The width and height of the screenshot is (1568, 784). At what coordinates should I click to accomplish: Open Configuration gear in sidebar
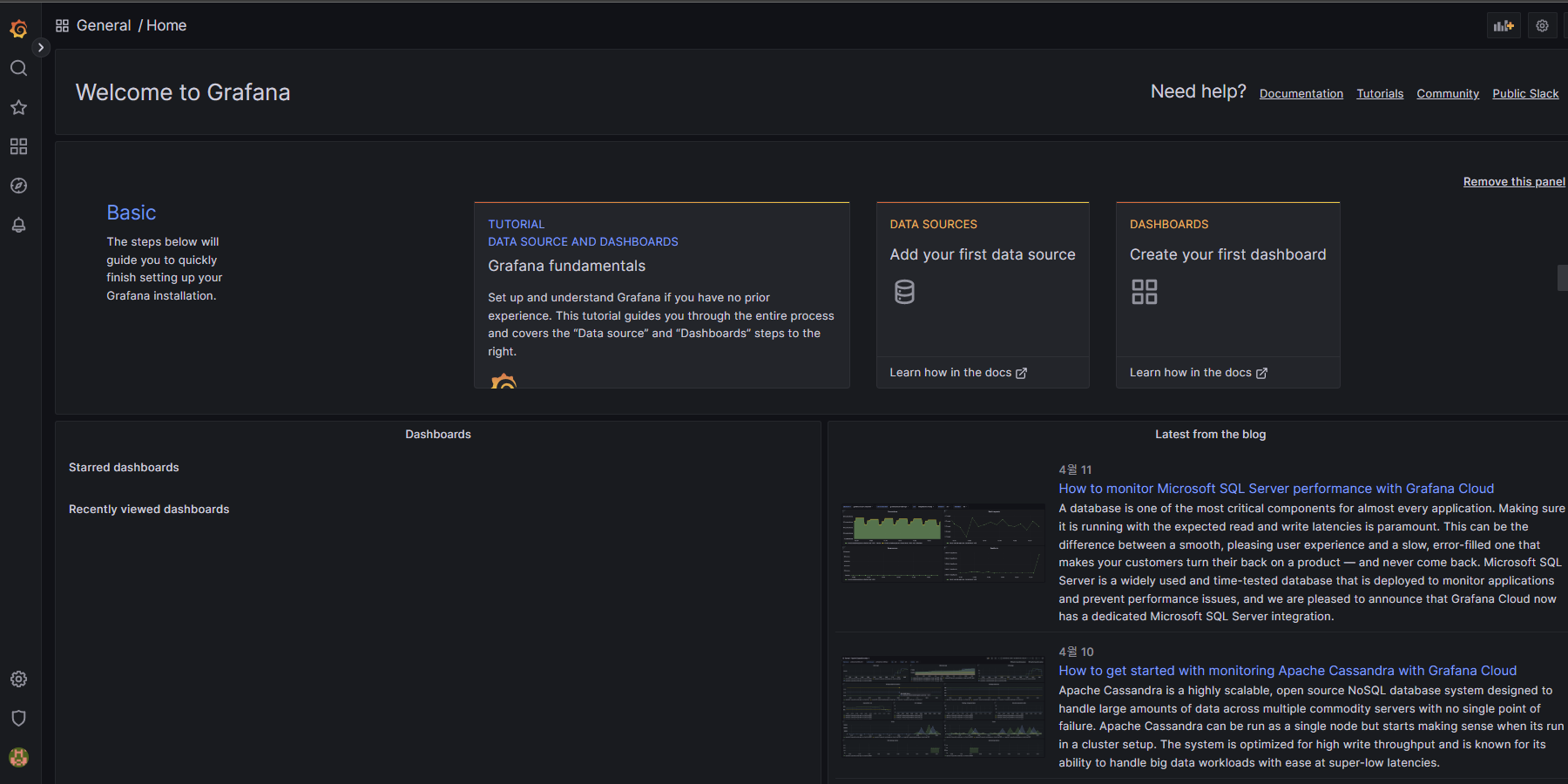[x=18, y=679]
